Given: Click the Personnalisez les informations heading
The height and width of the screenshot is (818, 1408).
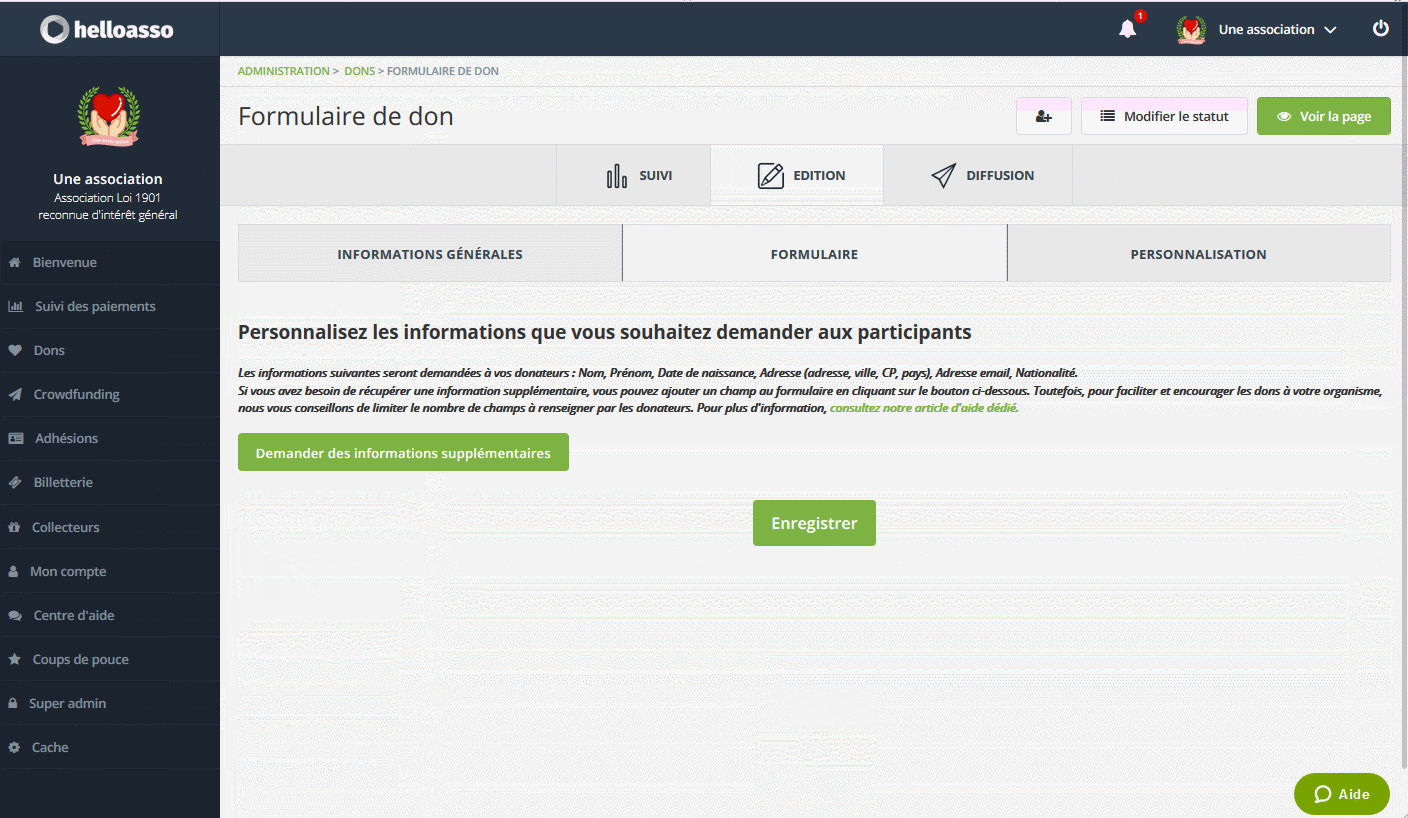Looking at the screenshot, I should pyautogui.click(x=604, y=332).
